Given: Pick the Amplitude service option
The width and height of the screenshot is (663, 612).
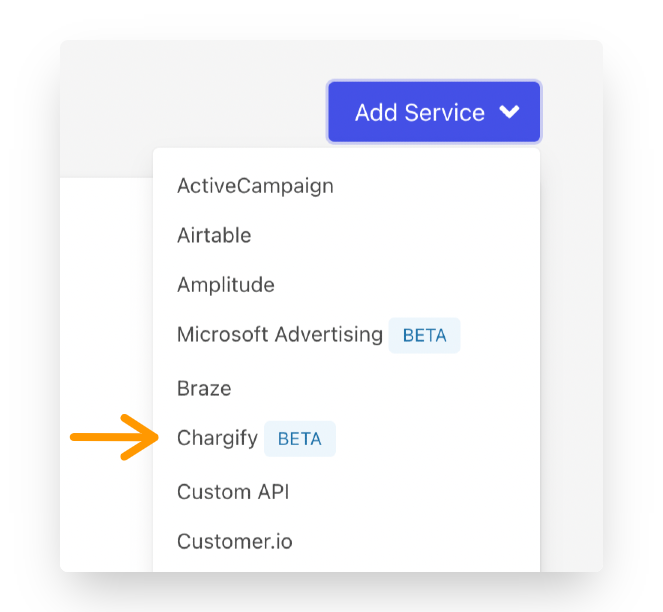Looking at the screenshot, I should point(226,285).
